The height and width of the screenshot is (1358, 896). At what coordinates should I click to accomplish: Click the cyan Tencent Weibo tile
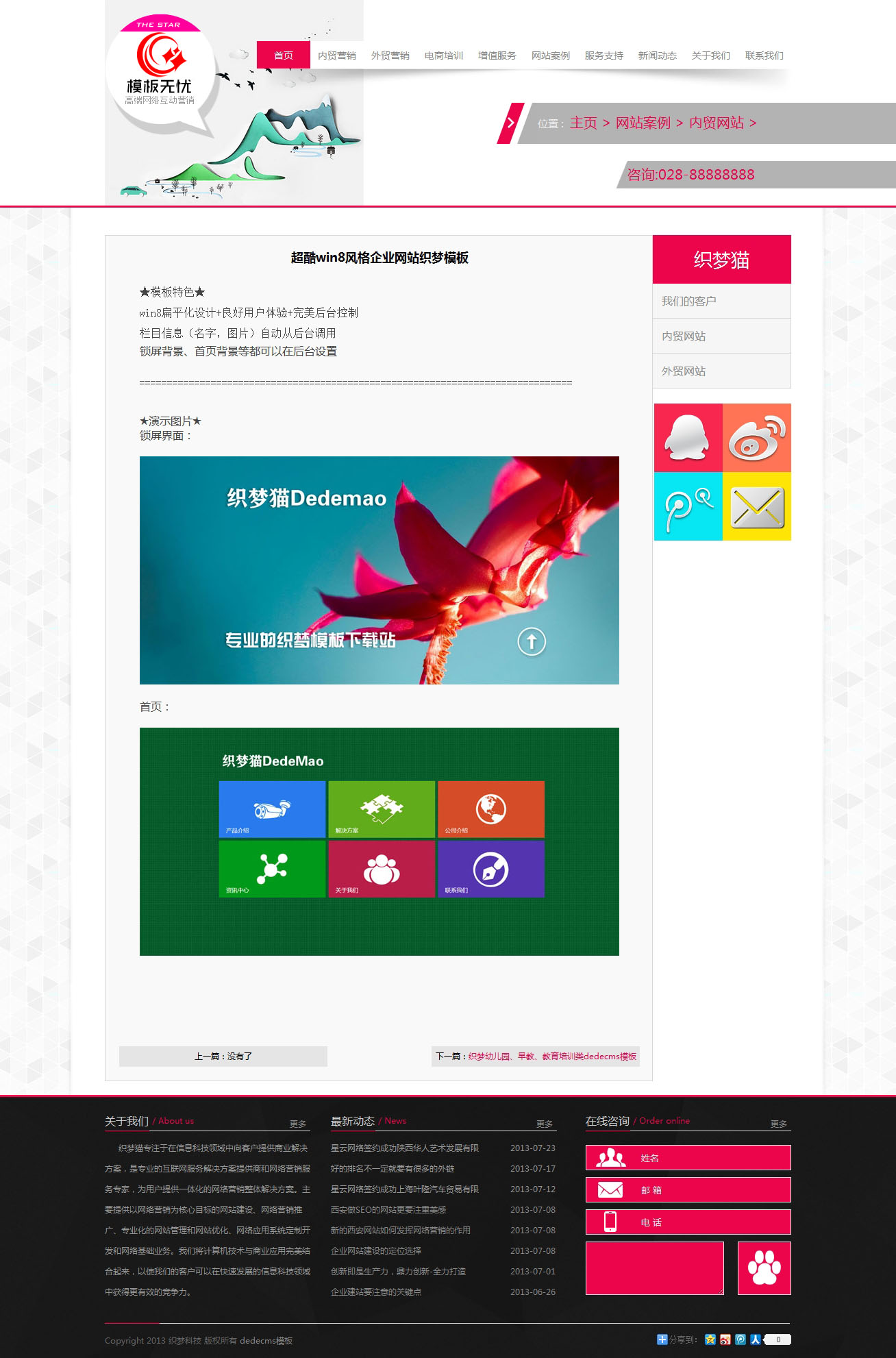click(x=688, y=506)
